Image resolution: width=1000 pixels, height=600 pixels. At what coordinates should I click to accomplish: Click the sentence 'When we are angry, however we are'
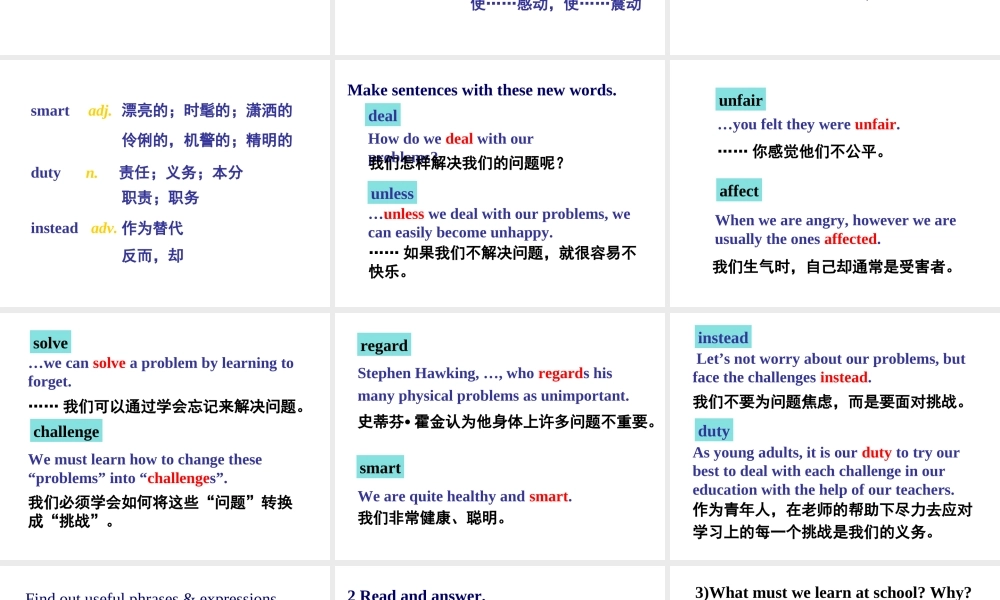pos(835,220)
